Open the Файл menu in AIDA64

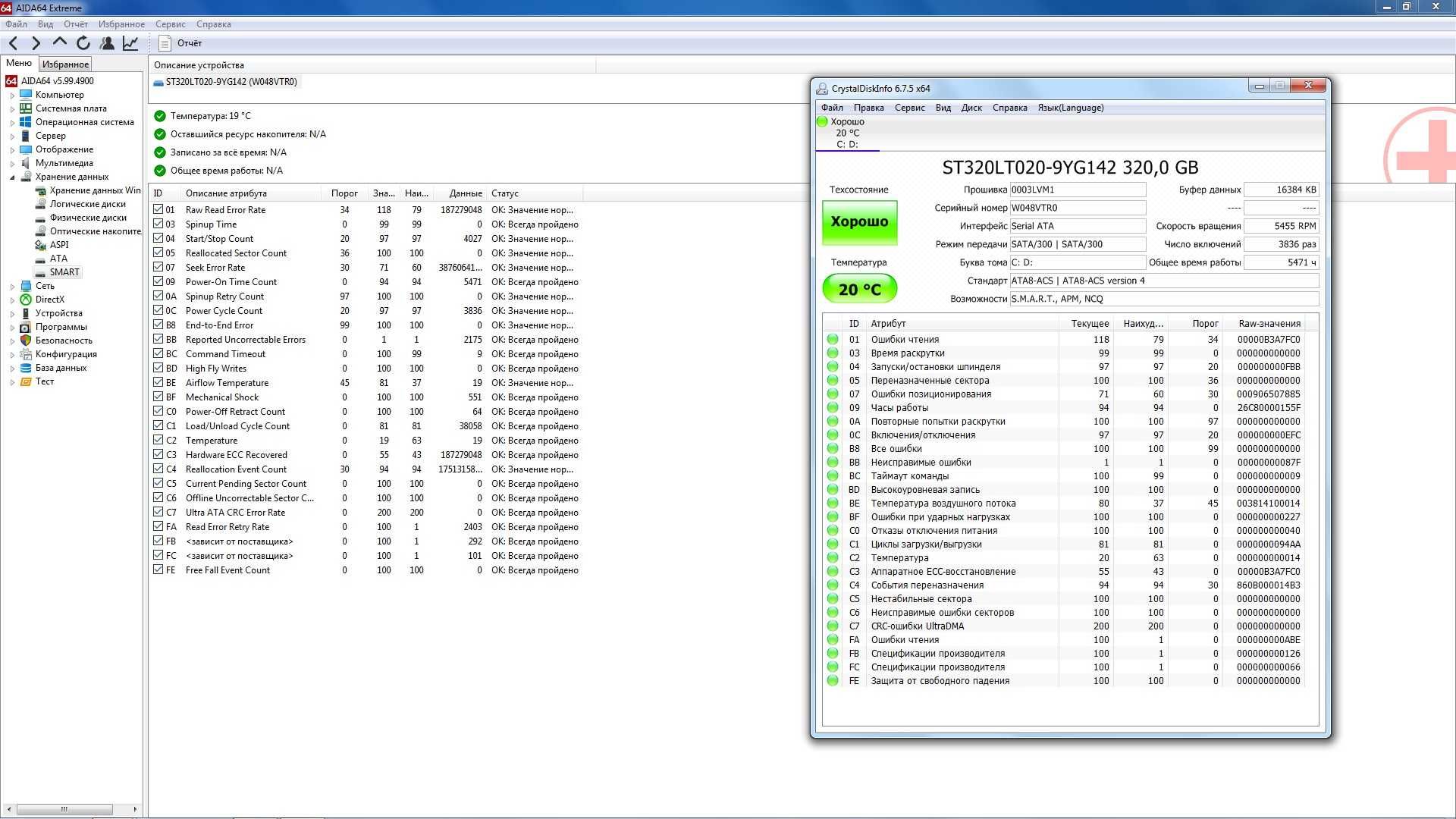[16, 24]
